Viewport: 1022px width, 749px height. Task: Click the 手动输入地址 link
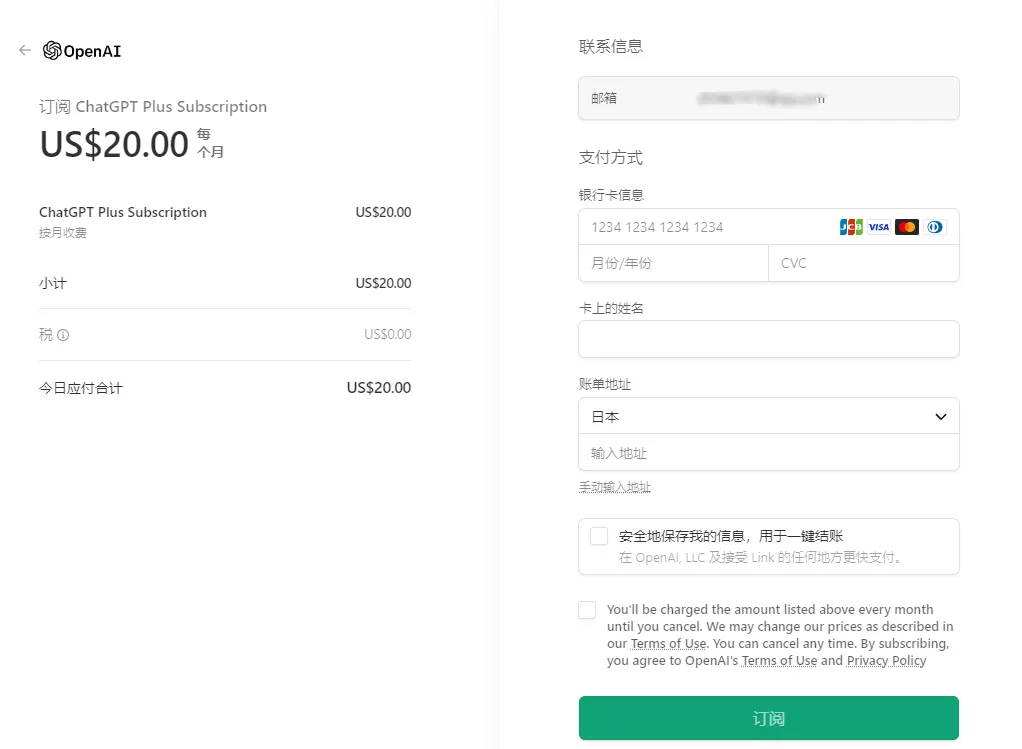click(x=614, y=487)
